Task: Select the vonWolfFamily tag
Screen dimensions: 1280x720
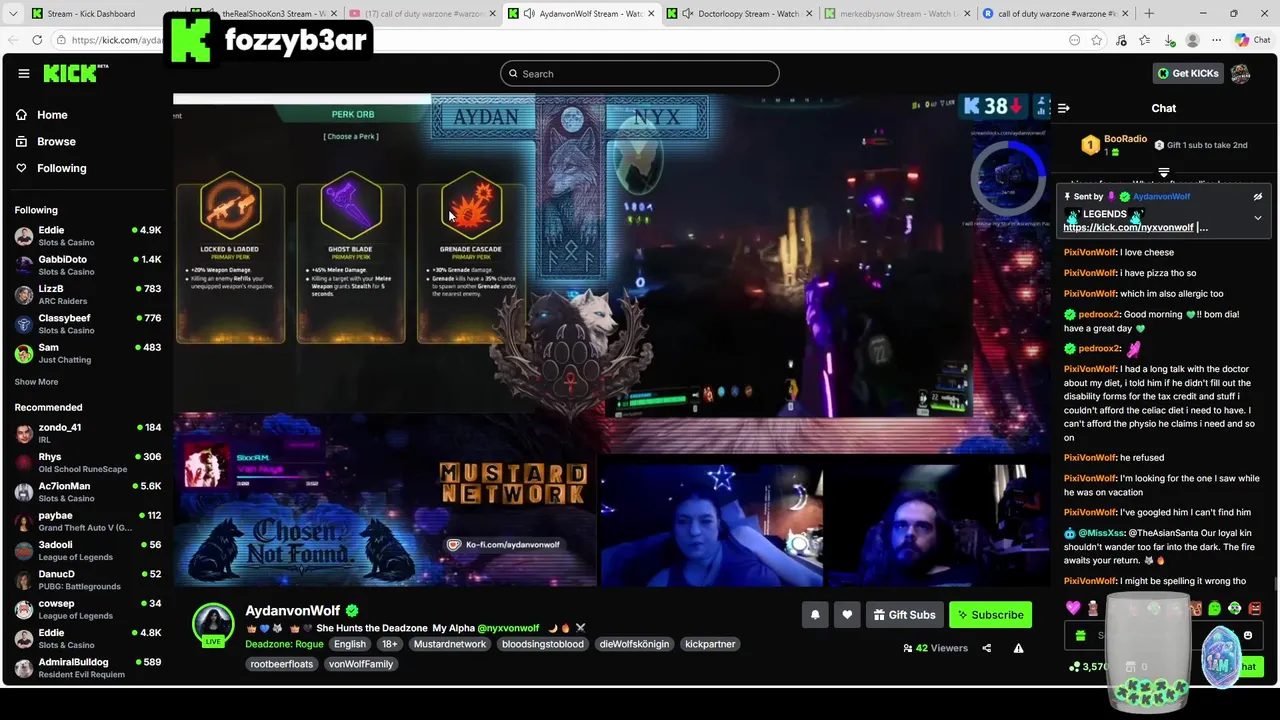Action: pos(361,664)
